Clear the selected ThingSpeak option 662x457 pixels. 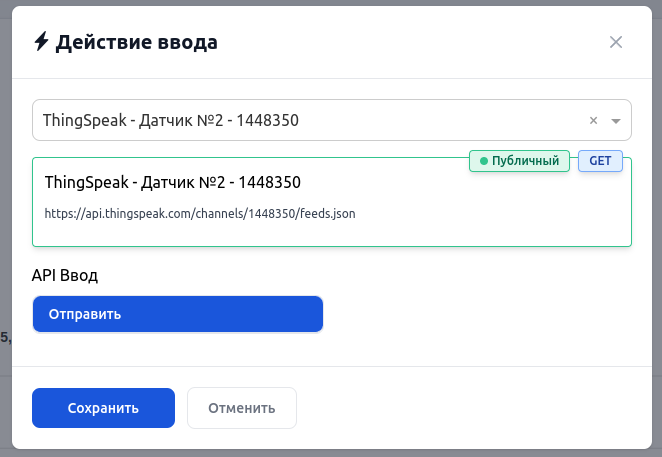pyautogui.click(x=593, y=121)
